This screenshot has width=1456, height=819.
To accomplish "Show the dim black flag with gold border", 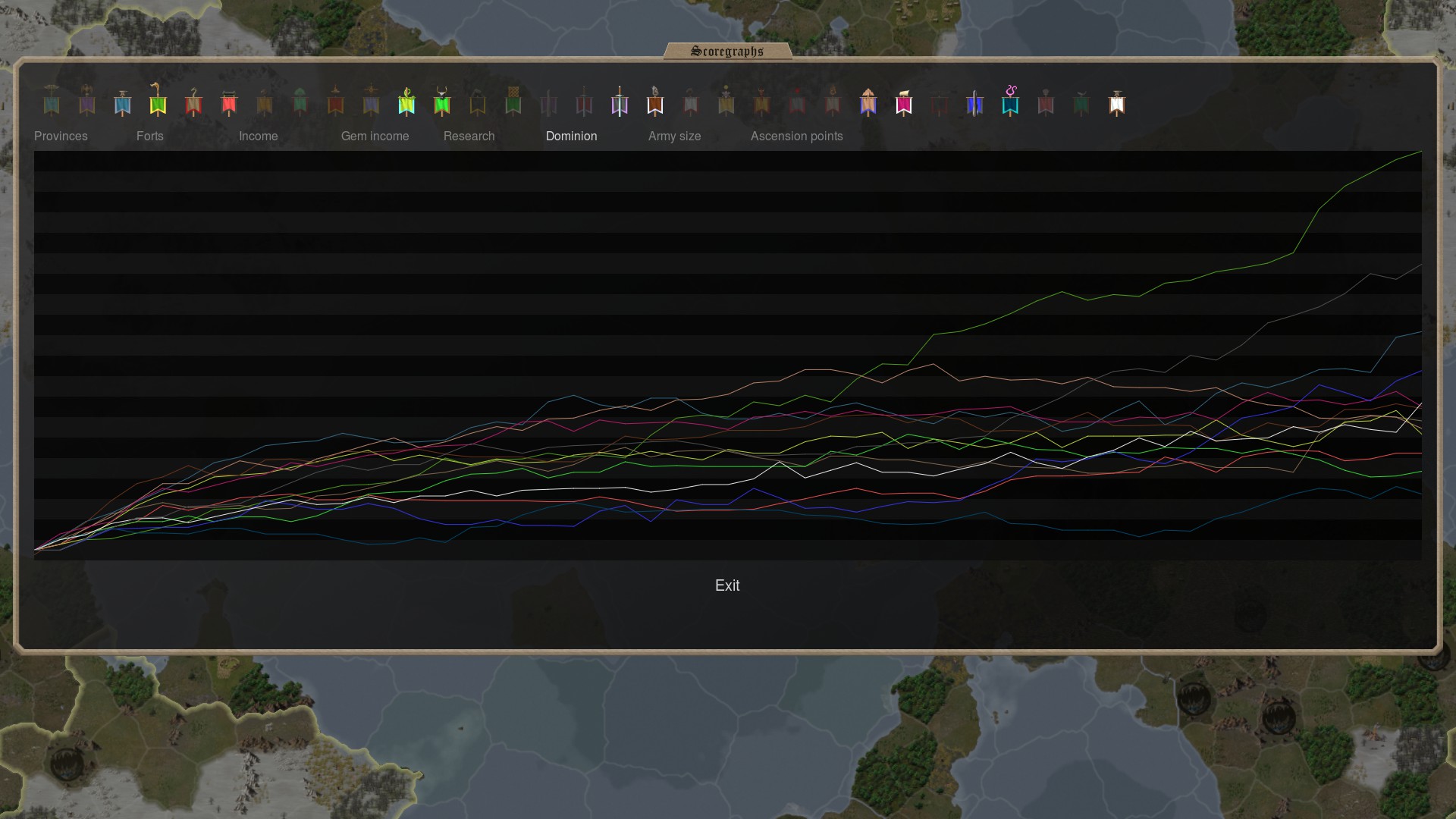I will tap(478, 102).
